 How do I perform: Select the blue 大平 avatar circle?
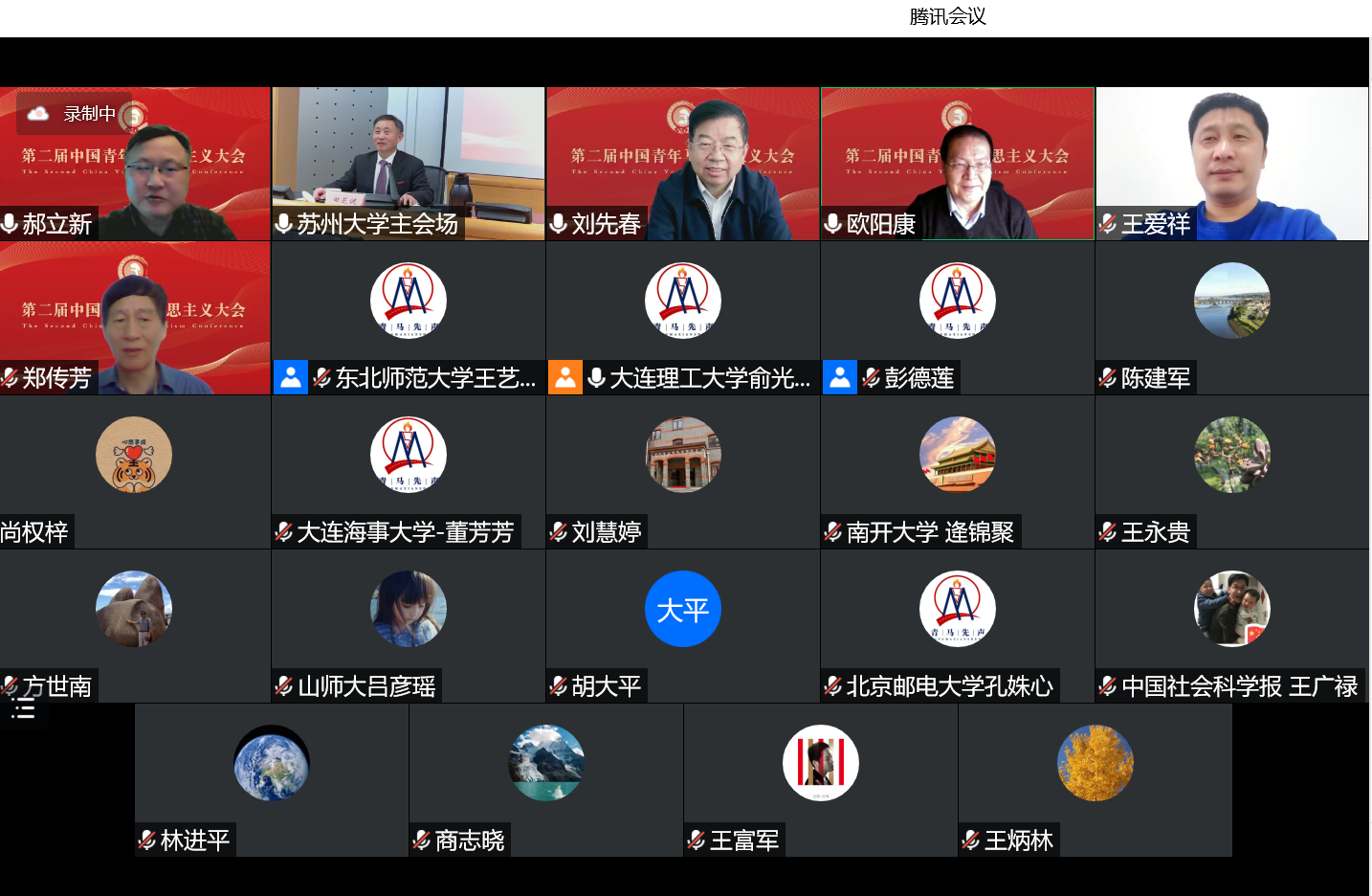[682, 609]
